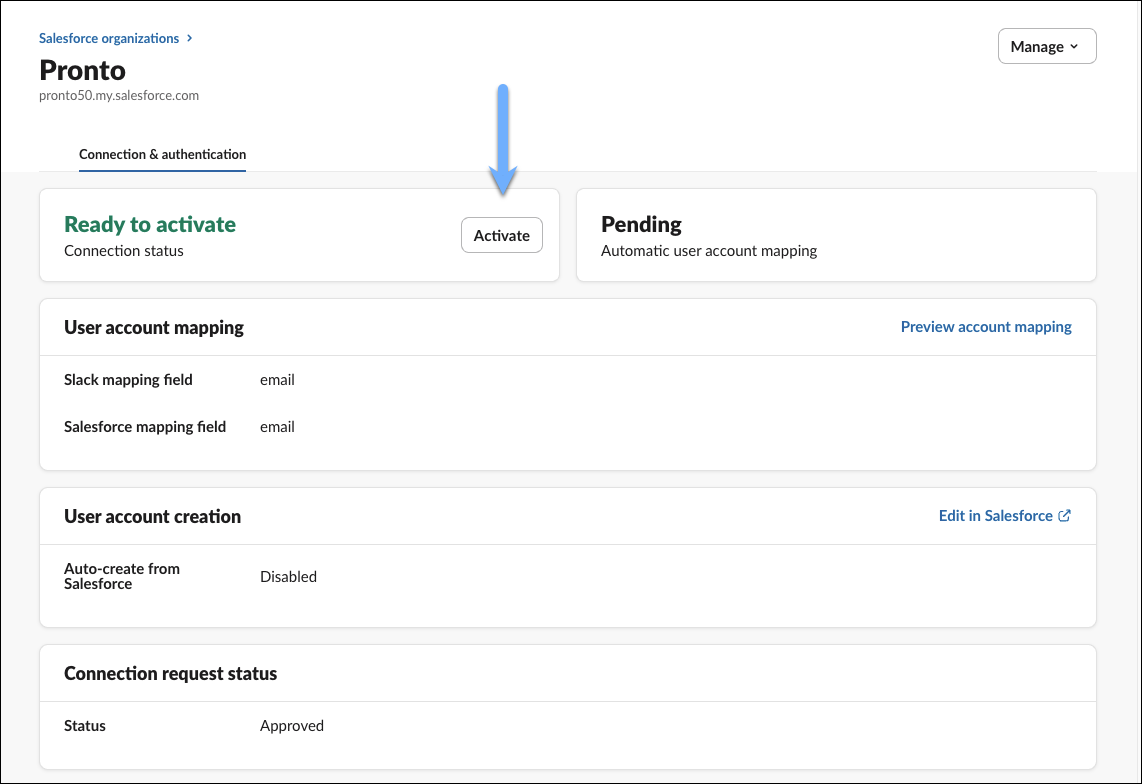This screenshot has height=784, width=1142.
Task: Activate the Salesforce connection
Action: click(501, 235)
